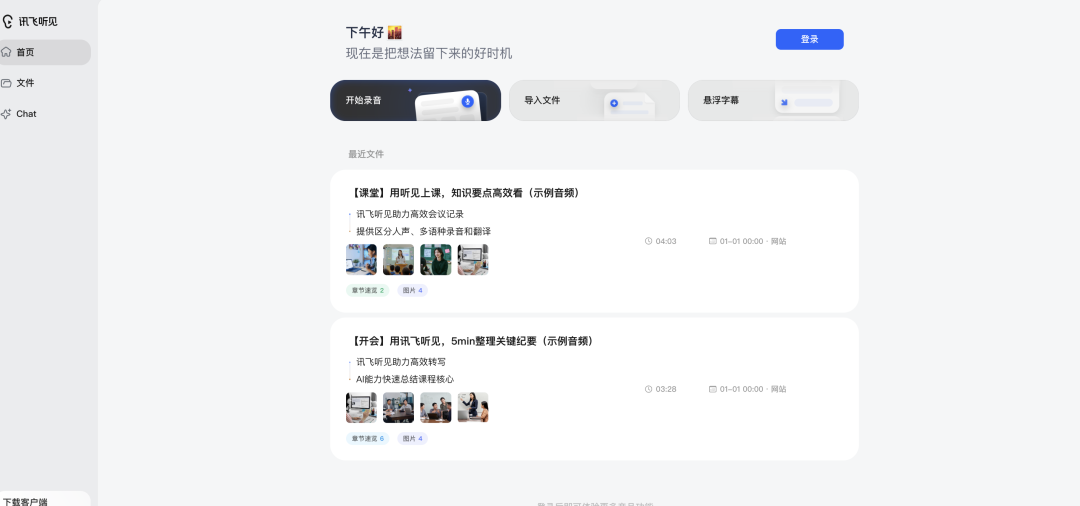Click the 最近文件 section heading
This screenshot has width=1080, height=506.
coord(366,154)
